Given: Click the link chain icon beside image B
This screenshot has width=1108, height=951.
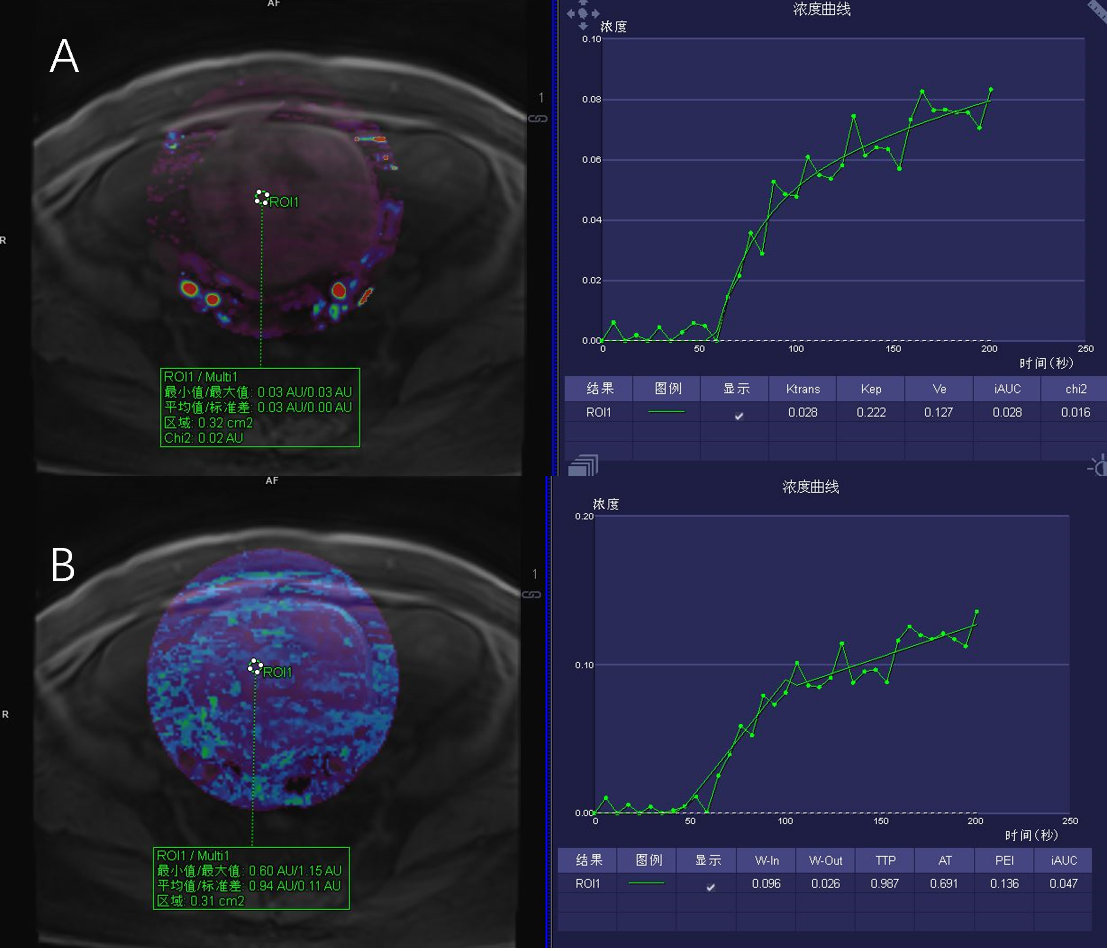Looking at the screenshot, I should (x=533, y=594).
